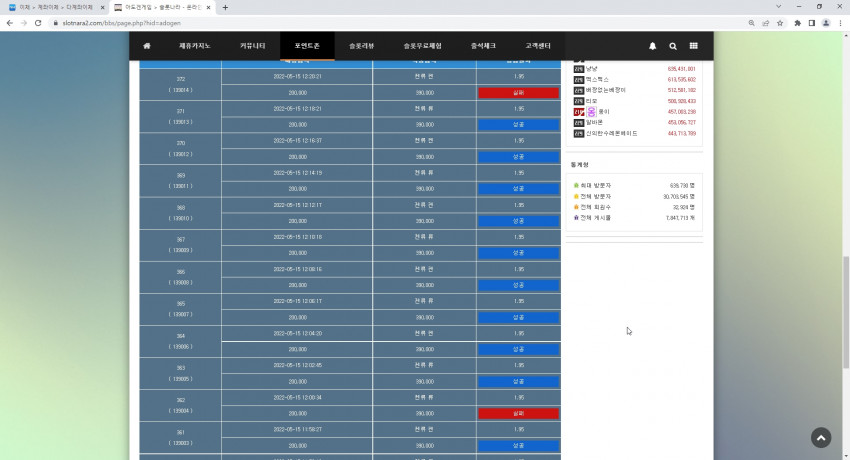Bookmark this page with star icon
Screen dimensions: 850x460
pyautogui.click(x=780, y=23)
